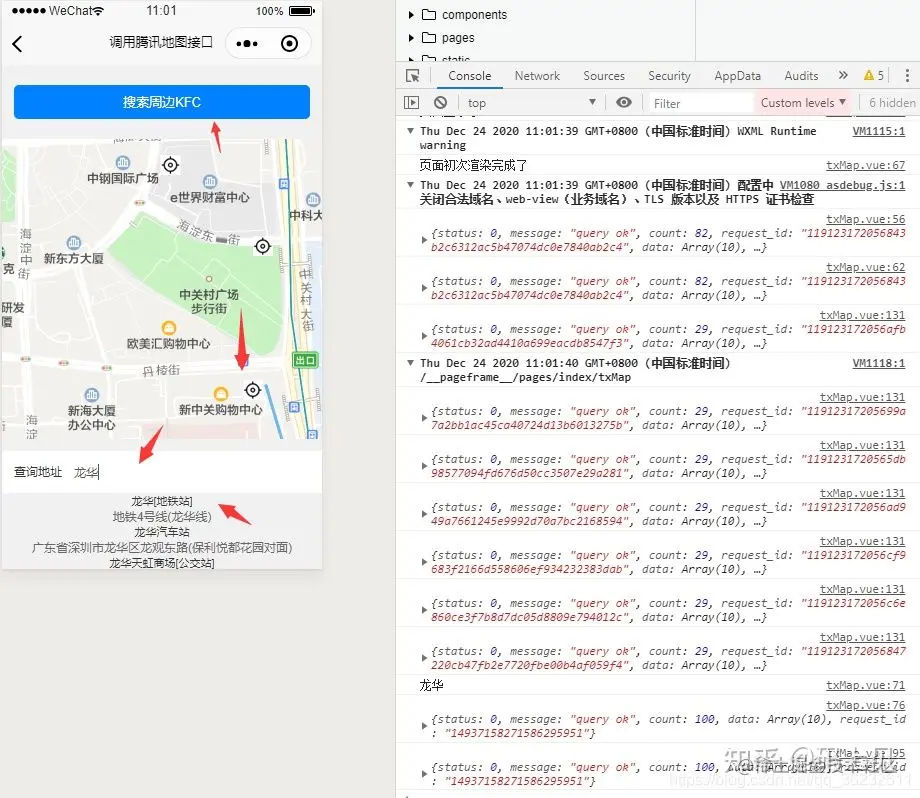Tap the circular close capsule button
920x798 pixels.
pos(289,43)
